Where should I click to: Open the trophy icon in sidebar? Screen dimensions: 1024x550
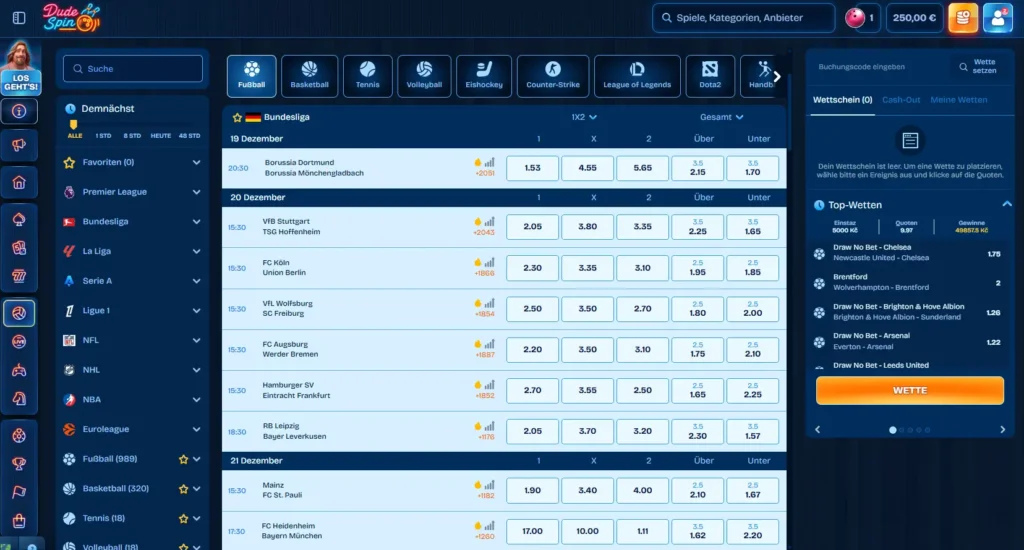[x=19, y=464]
